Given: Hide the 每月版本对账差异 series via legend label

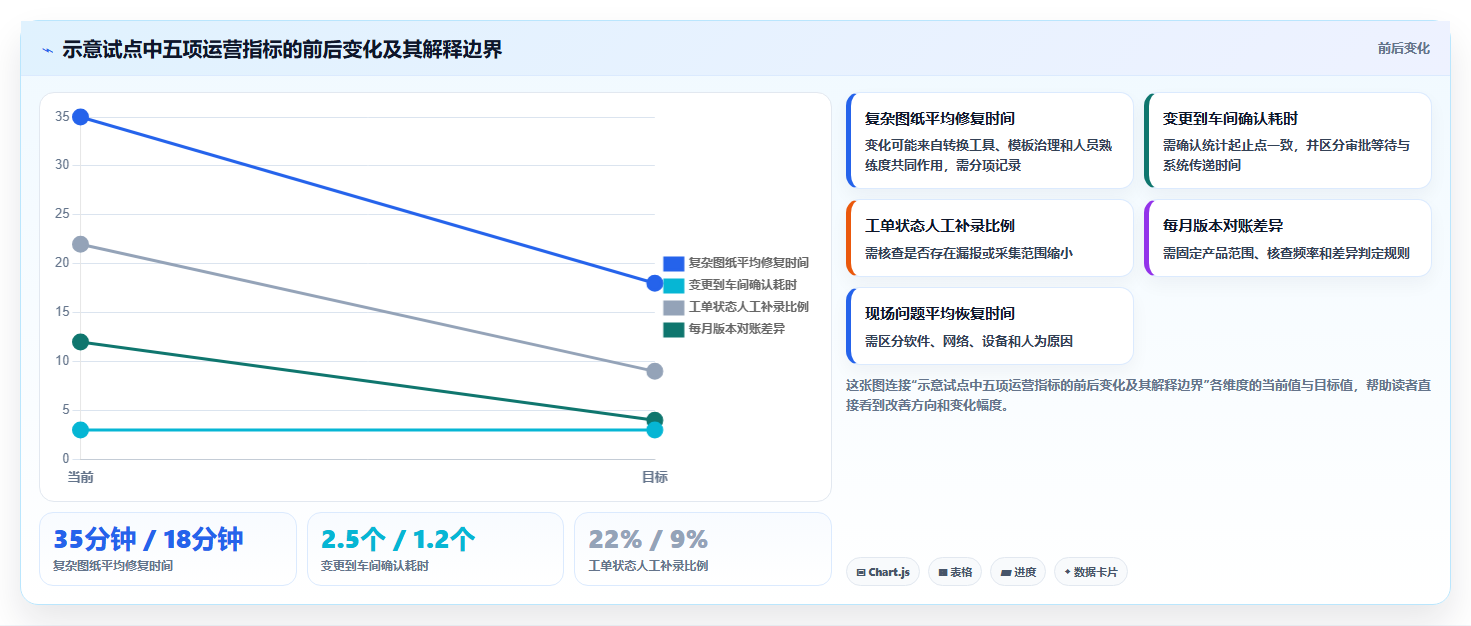Looking at the screenshot, I should click(736, 329).
